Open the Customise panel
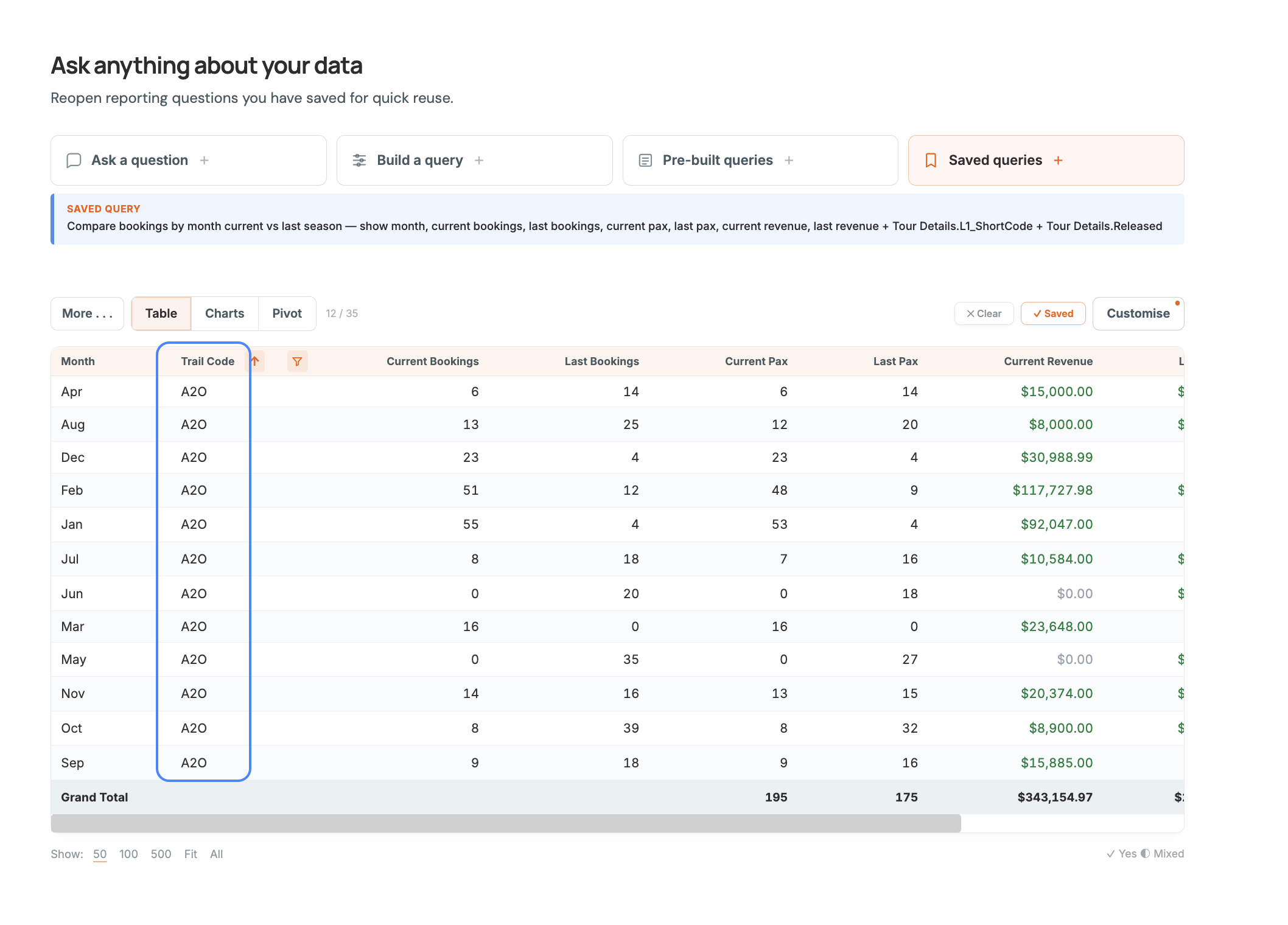 (1138, 313)
